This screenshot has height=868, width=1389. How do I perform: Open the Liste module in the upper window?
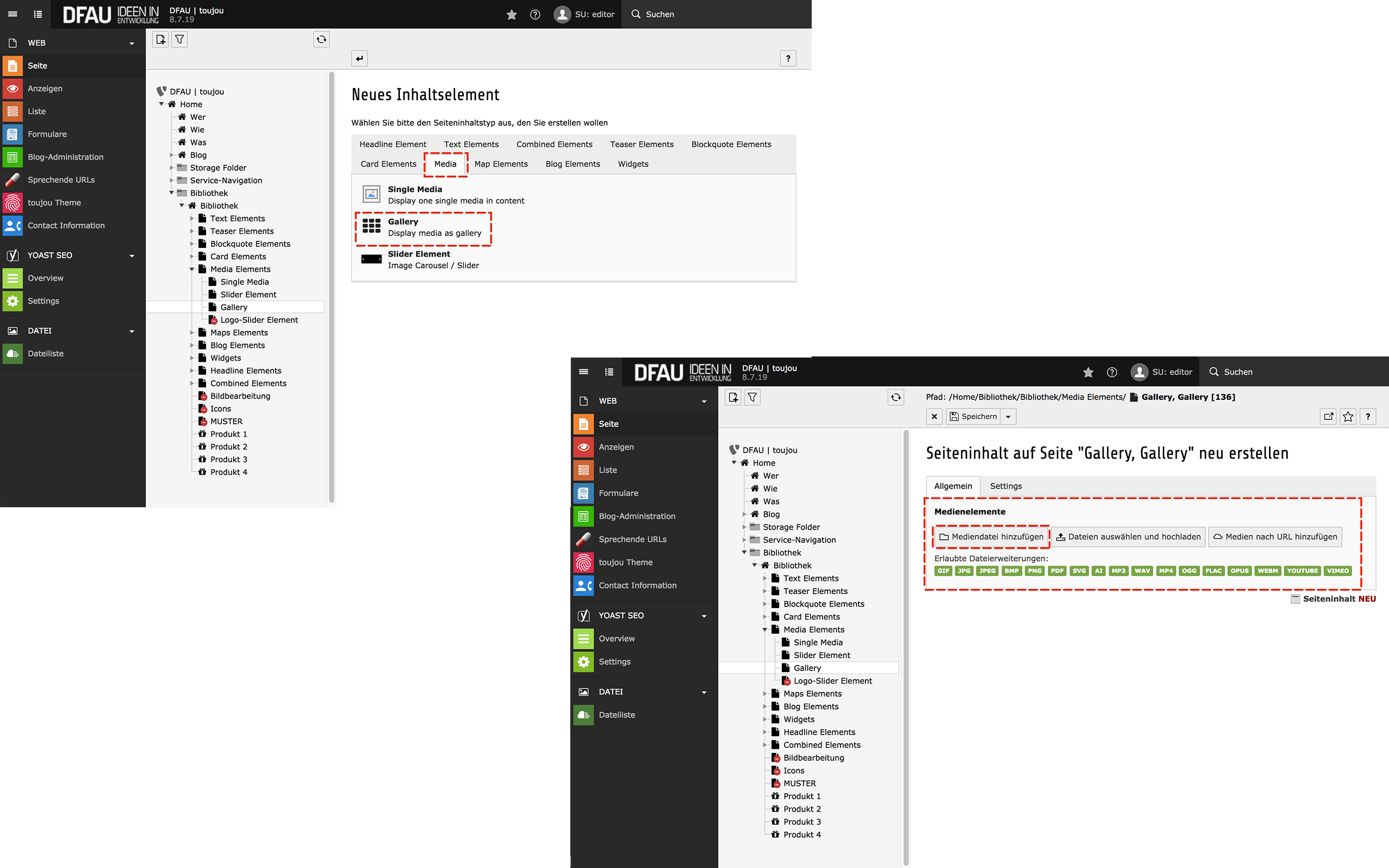tap(73, 111)
